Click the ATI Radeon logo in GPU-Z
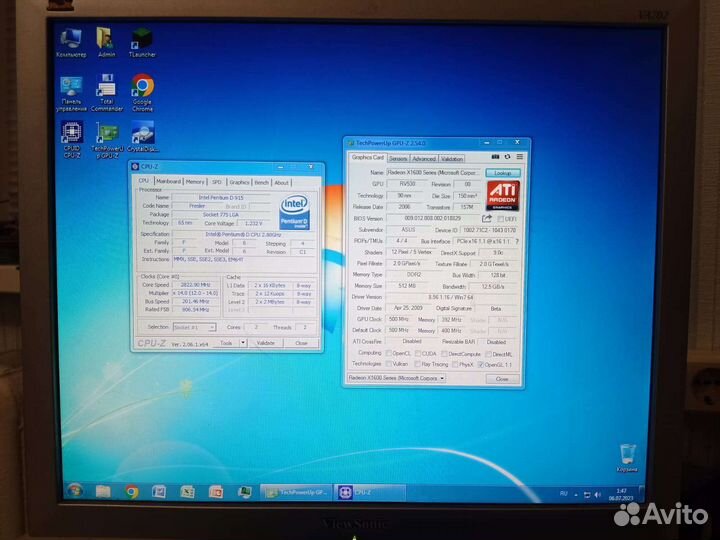This screenshot has width=720, height=540. point(503,195)
